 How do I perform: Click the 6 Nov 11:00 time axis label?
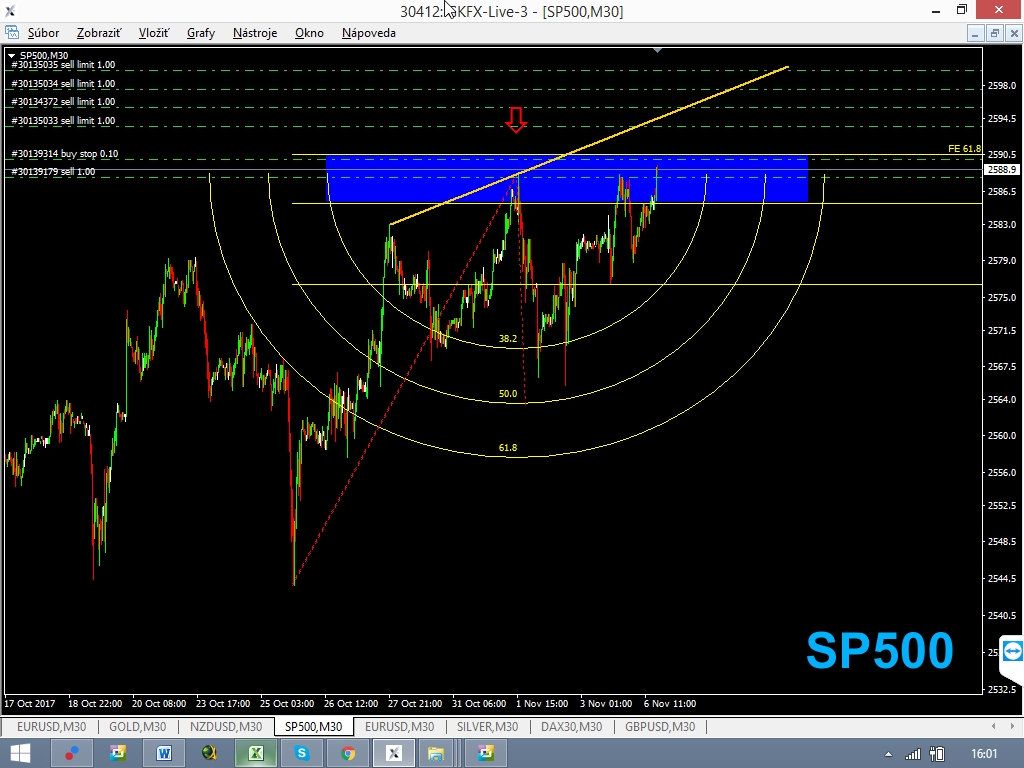(x=669, y=703)
